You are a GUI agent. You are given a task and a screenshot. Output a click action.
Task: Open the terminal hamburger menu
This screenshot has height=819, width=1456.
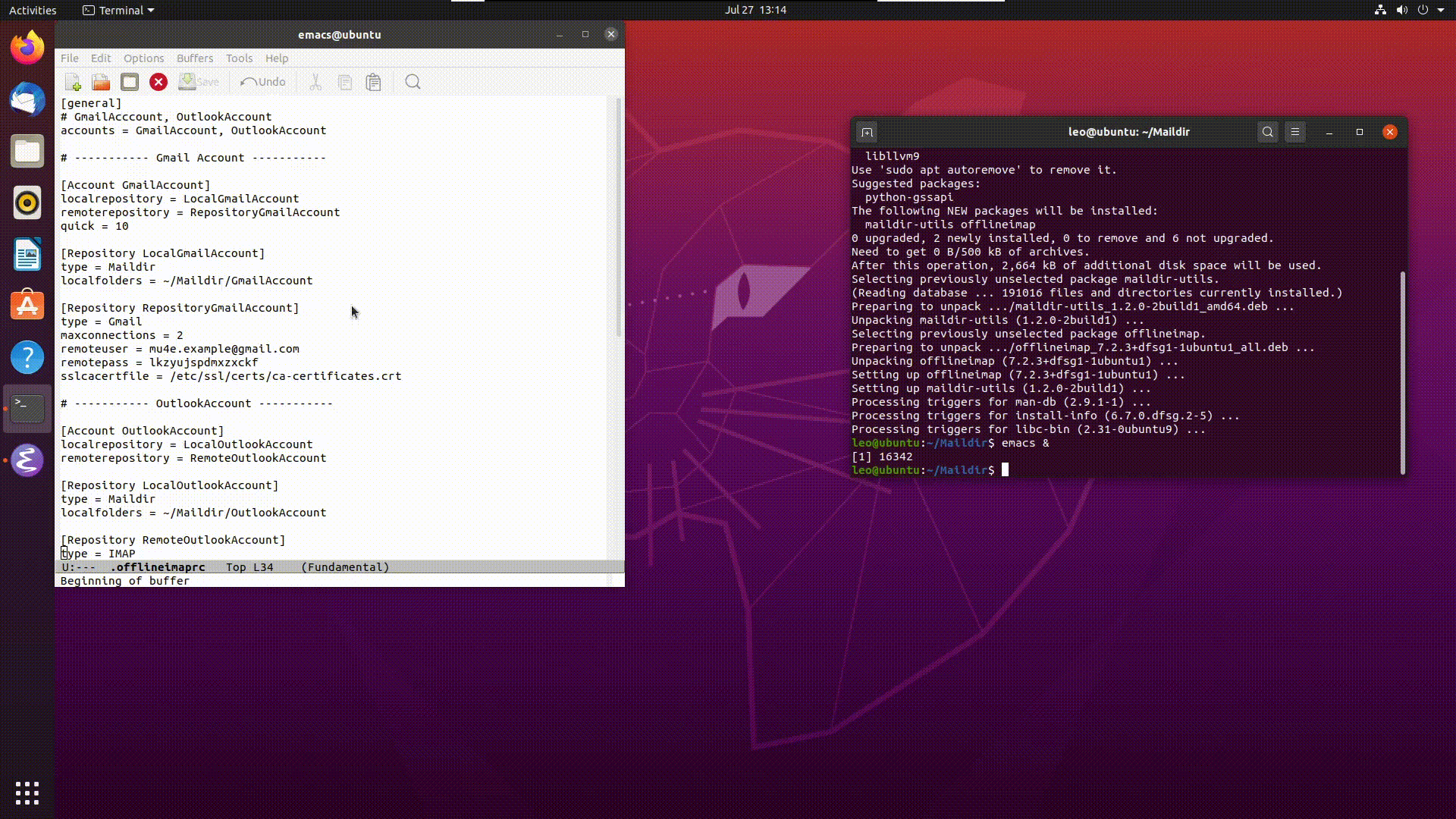(x=1295, y=132)
